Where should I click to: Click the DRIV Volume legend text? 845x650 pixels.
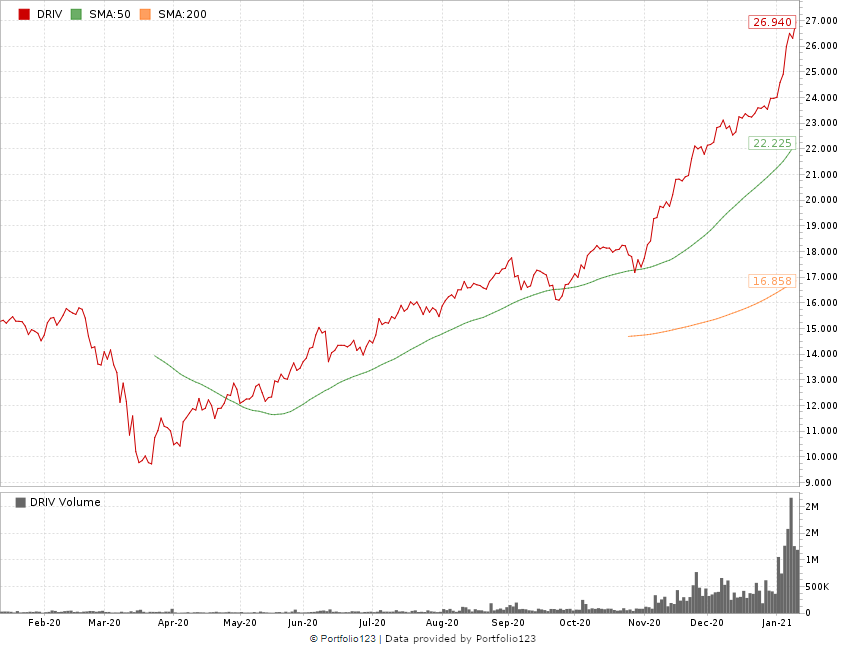65,502
